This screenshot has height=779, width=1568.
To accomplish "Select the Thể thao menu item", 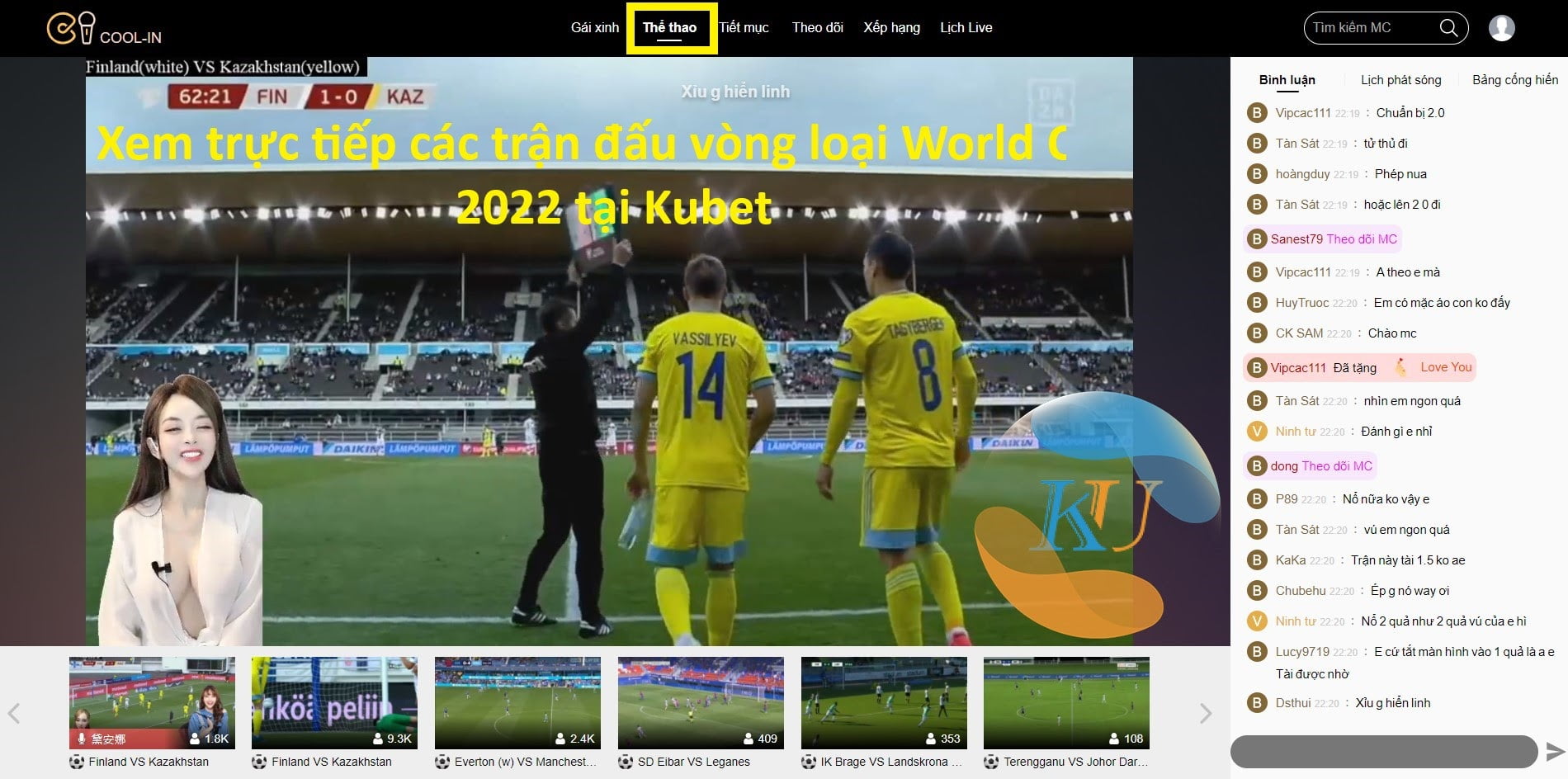I will [669, 27].
